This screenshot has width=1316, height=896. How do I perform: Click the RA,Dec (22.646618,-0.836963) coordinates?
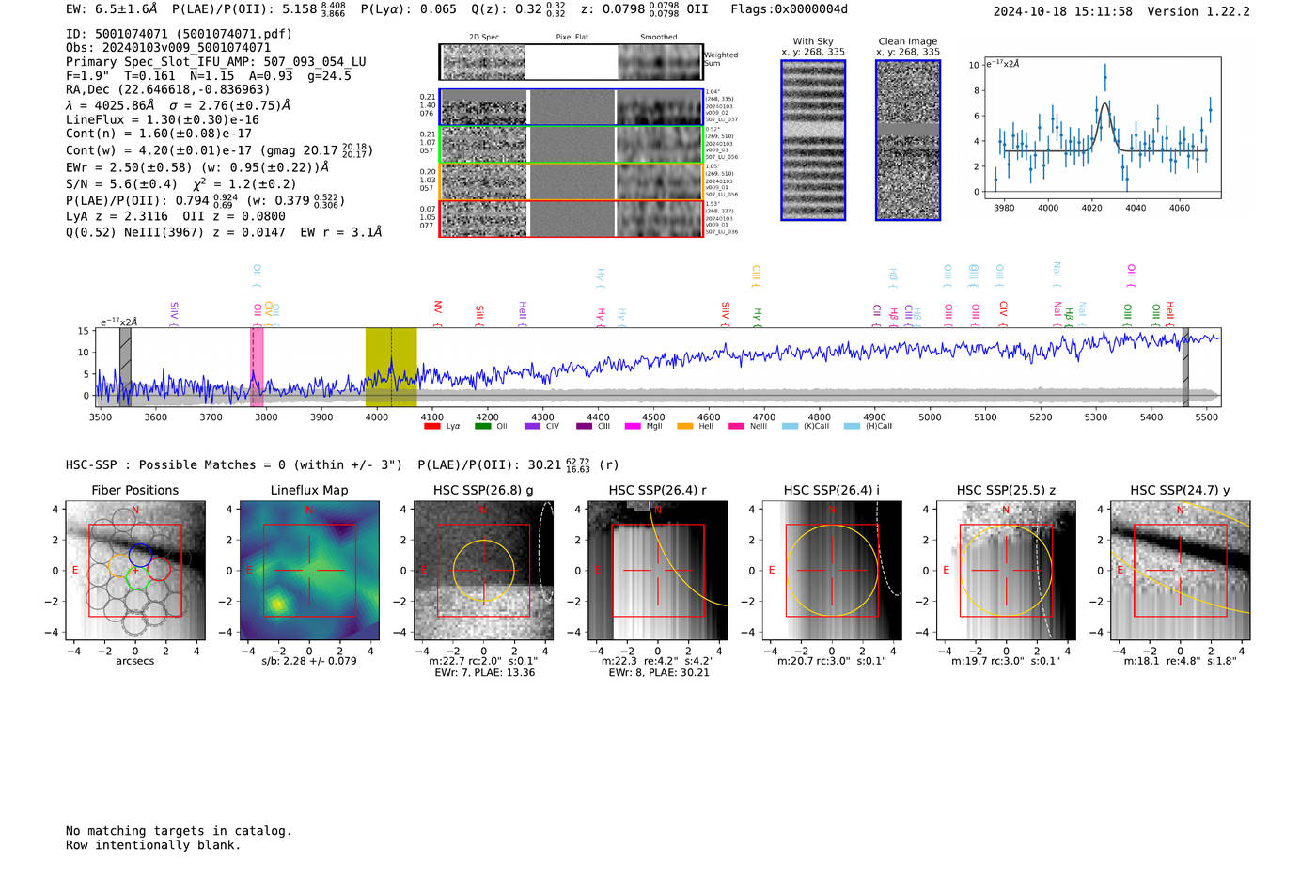point(168,90)
